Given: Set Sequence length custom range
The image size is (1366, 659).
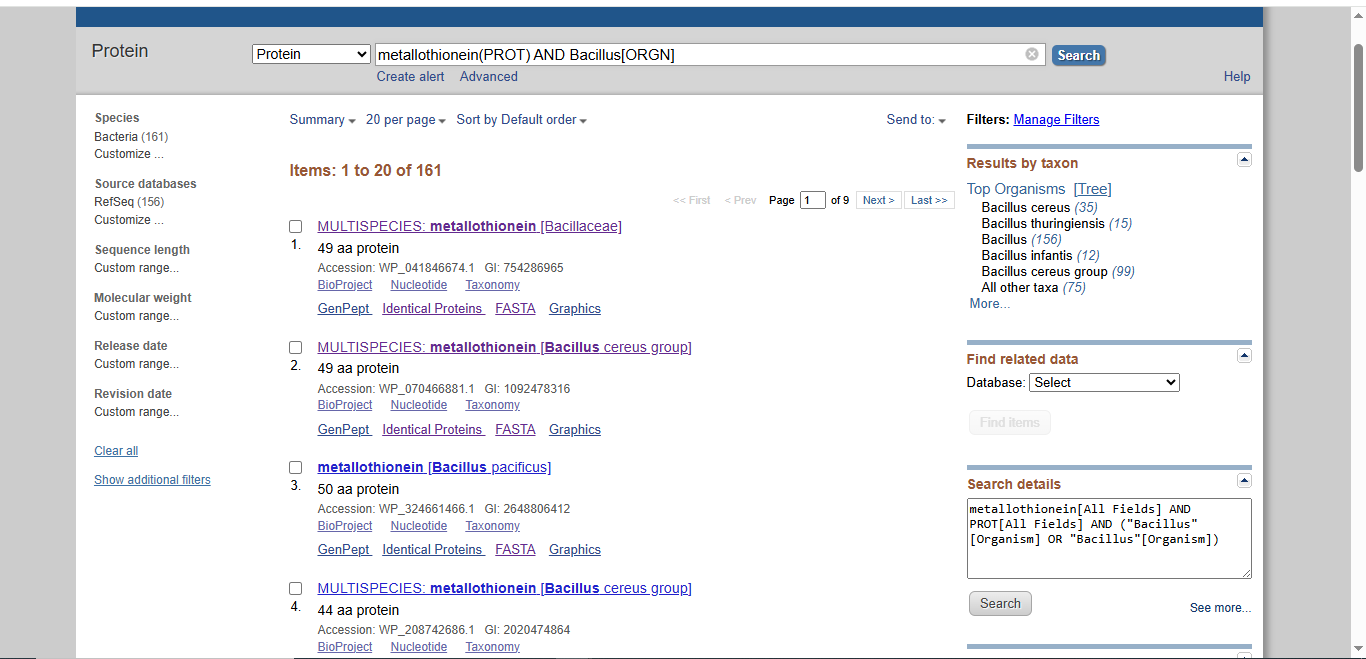Looking at the screenshot, I should coord(136,268).
